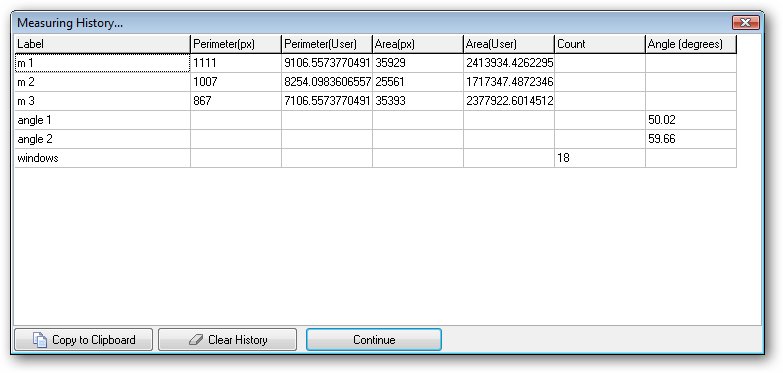
Task: Select the 'm 1' label cell
Action: click(x=102, y=63)
